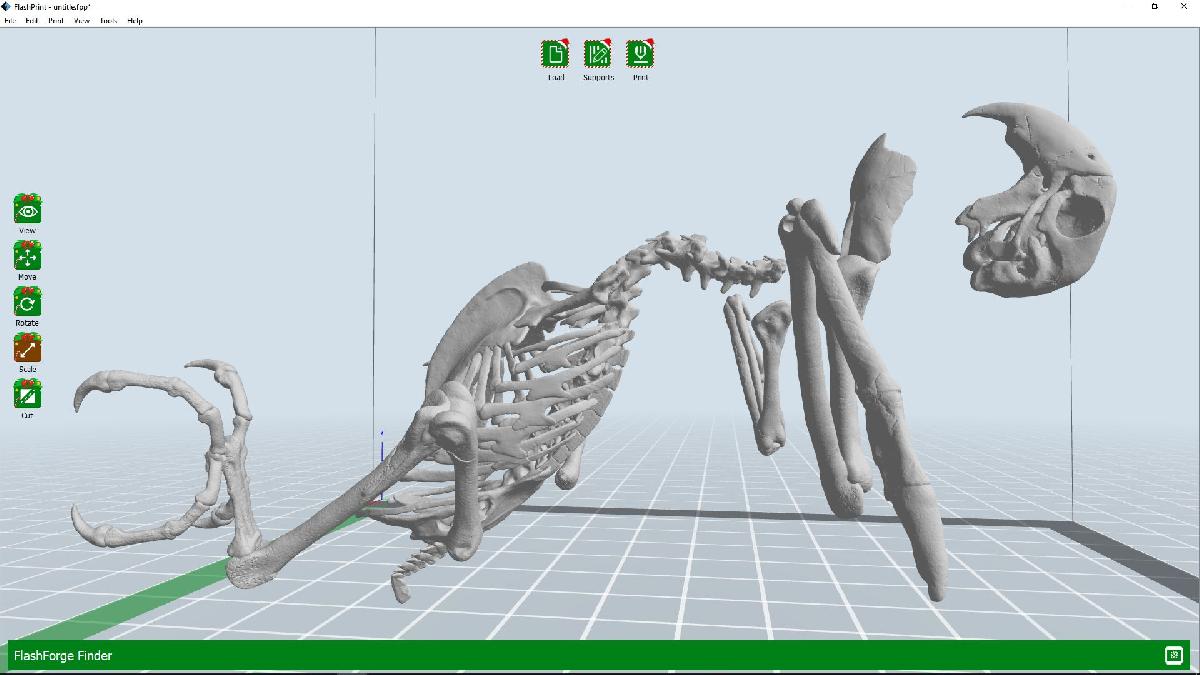This screenshot has width=1200, height=675.
Task: Open the Edit menu
Action: [x=32, y=20]
